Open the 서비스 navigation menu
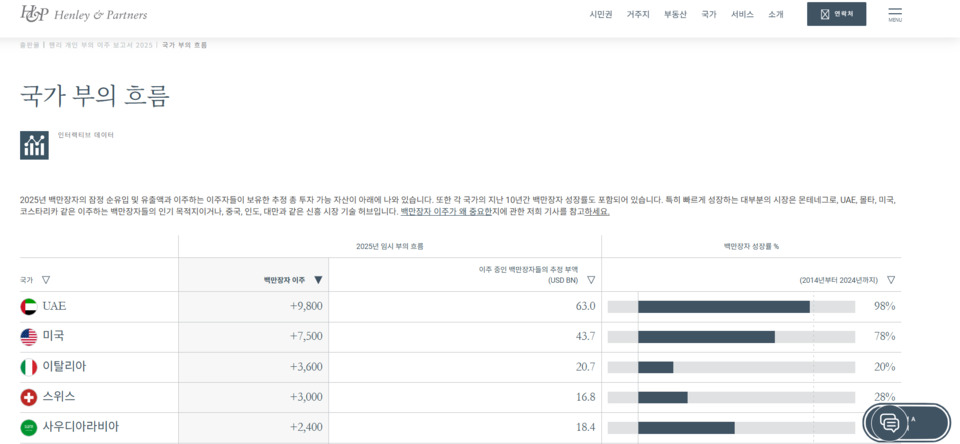The image size is (960, 444). click(742, 14)
